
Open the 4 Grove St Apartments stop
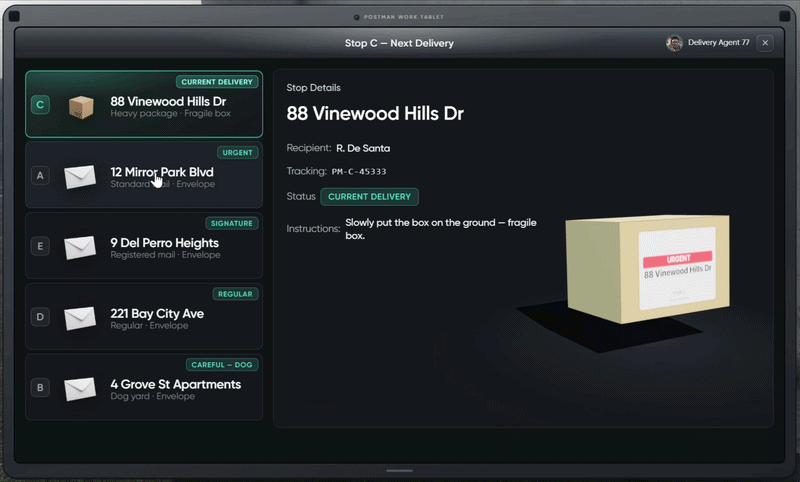(144, 387)
